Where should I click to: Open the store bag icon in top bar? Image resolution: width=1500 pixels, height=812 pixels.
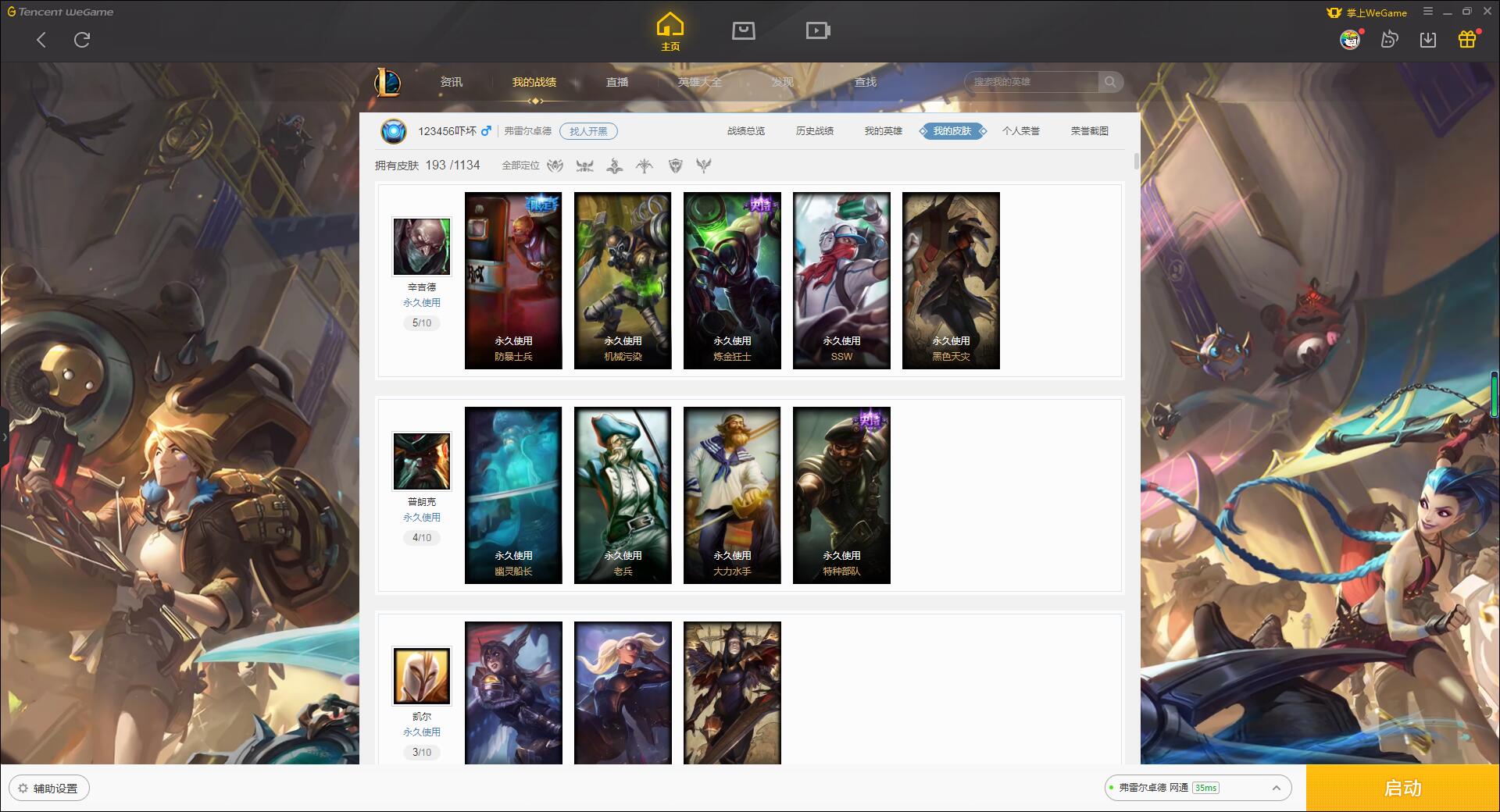pyautogui.click(x=743, y=30)
